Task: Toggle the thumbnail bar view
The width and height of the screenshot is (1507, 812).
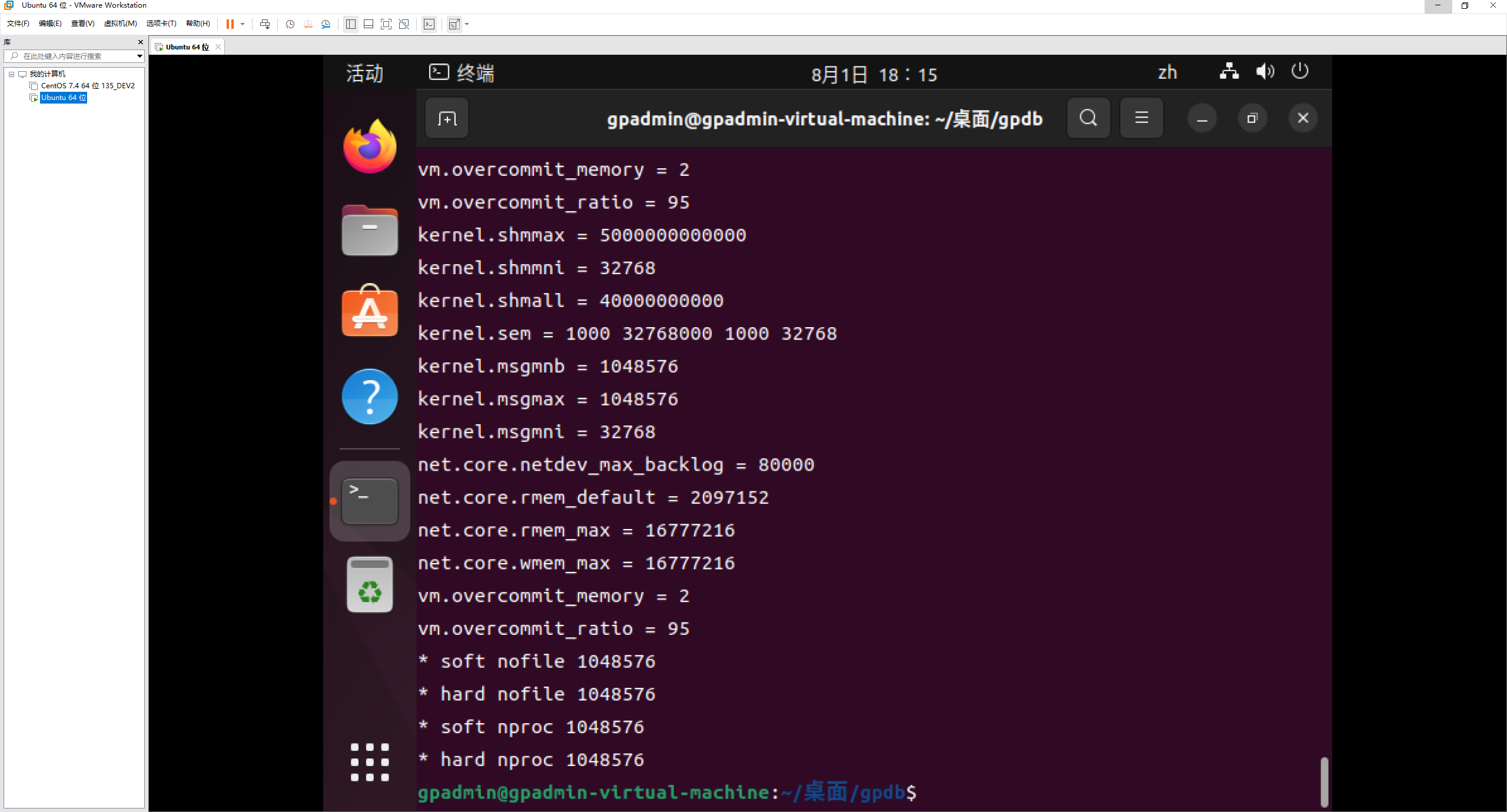Action: [369, 24]
